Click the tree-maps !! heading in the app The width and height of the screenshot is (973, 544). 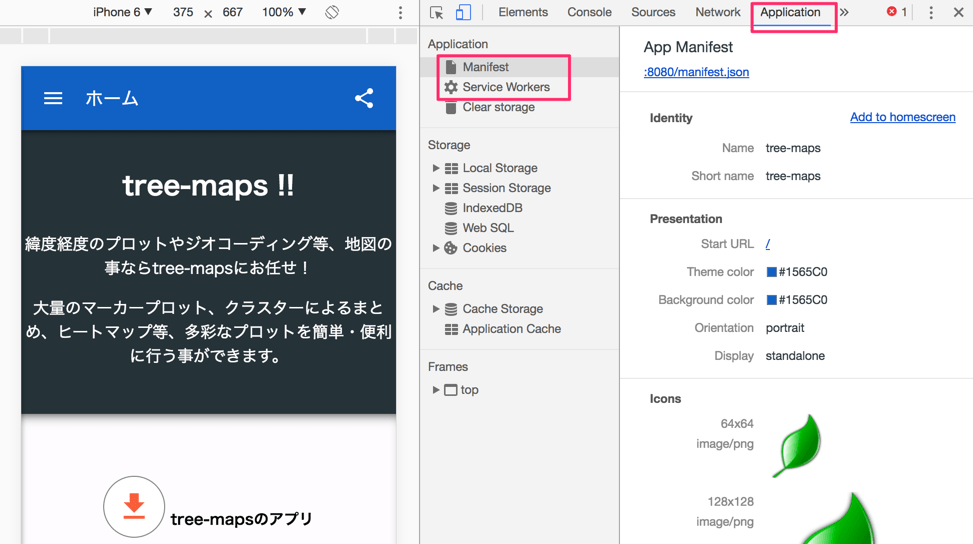208,185
